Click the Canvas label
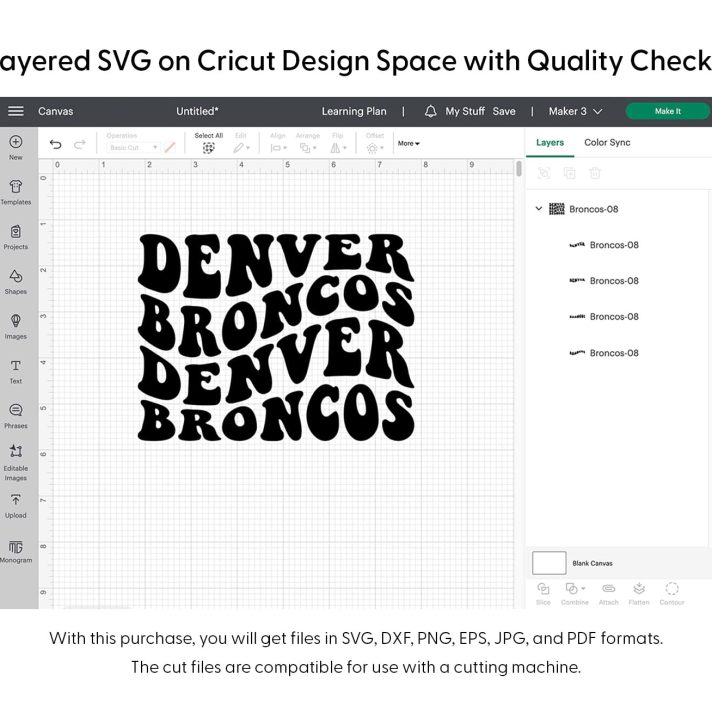Image resolution: width=712 pixels, height=712 pixels. (x=55, y=111)
